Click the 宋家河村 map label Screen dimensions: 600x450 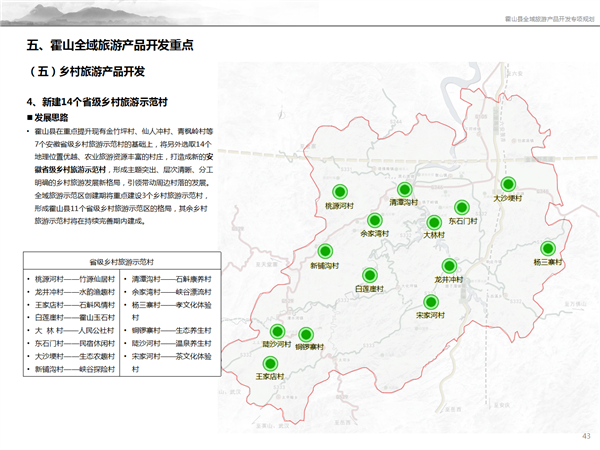pos(430,315)
